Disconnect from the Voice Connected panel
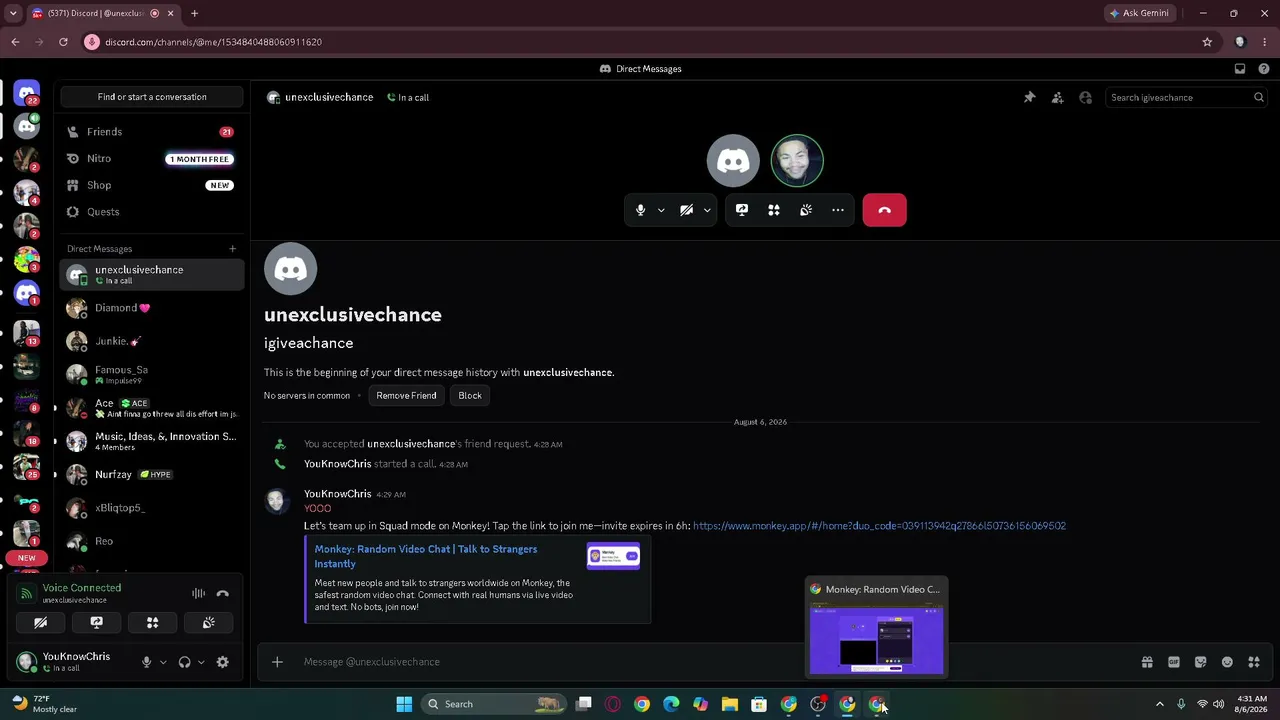 (x=223, y=593)
